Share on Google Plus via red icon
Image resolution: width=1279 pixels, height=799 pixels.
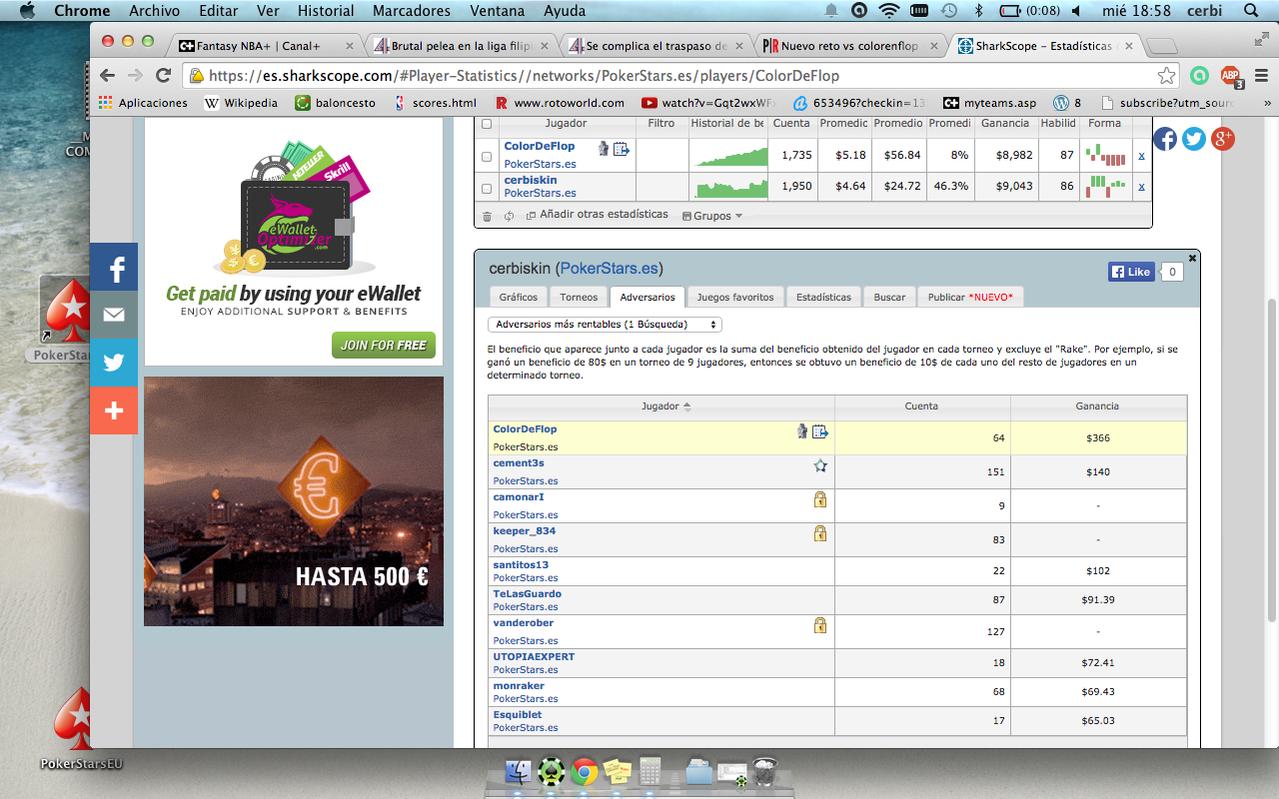1222,139
